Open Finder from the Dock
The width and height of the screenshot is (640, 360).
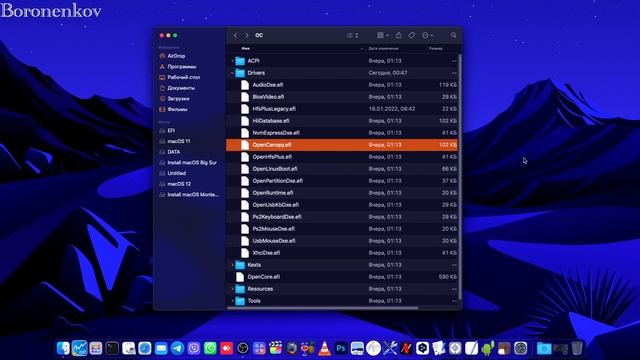63,348
